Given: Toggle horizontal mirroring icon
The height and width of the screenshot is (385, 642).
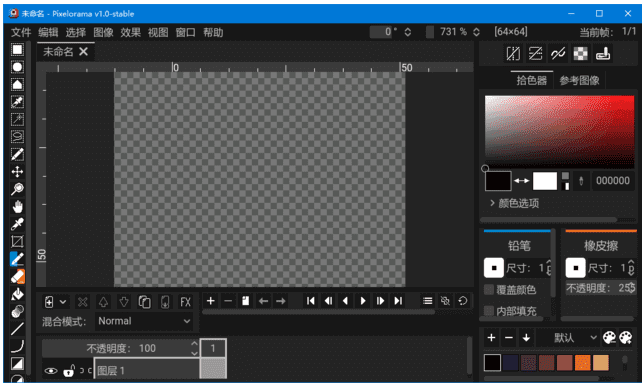Looking at the screenshot, I should [x=513, y=53].
